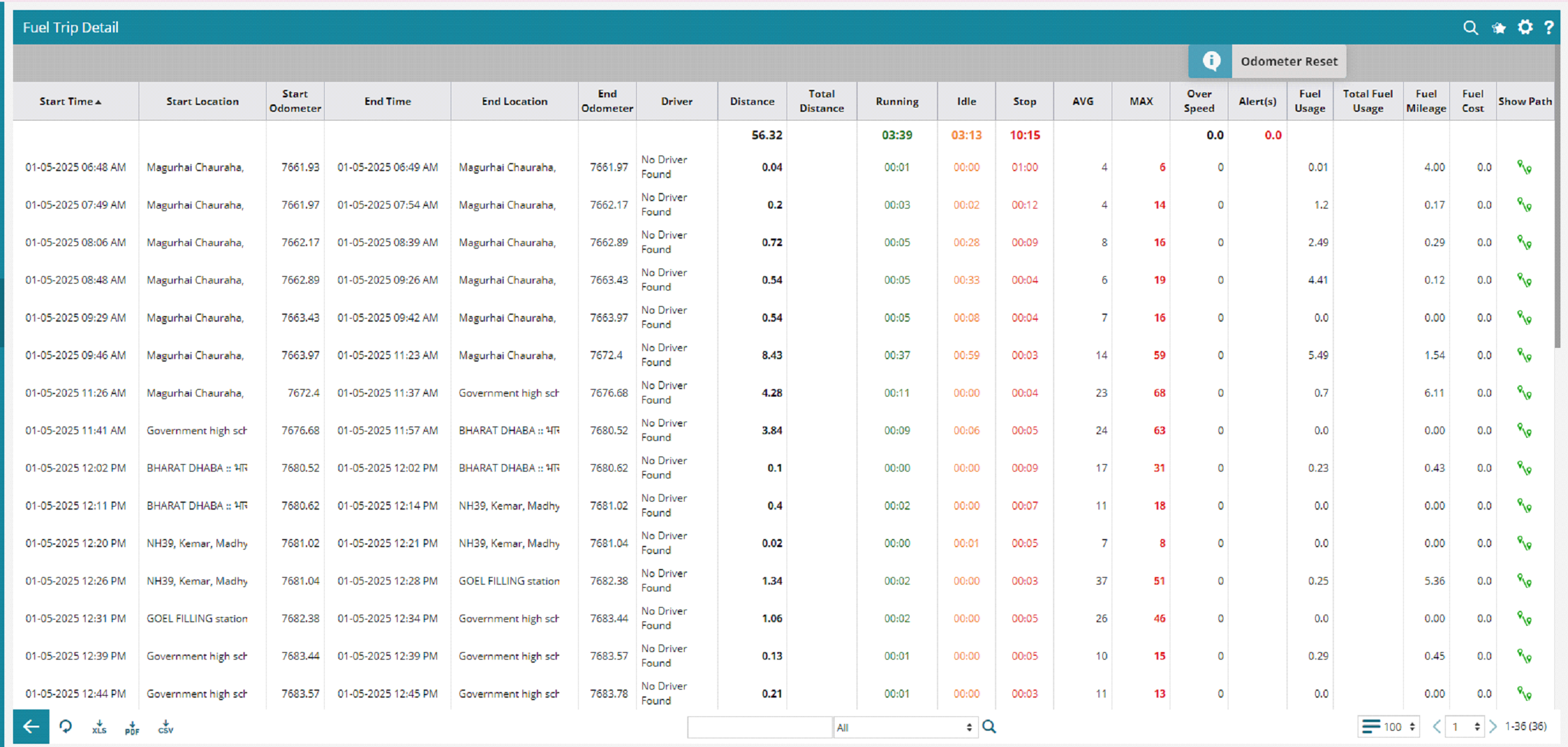This screenshot has width=1568, height=747.
Task: Click the search magnifier in header
Action: [1470, 27]
